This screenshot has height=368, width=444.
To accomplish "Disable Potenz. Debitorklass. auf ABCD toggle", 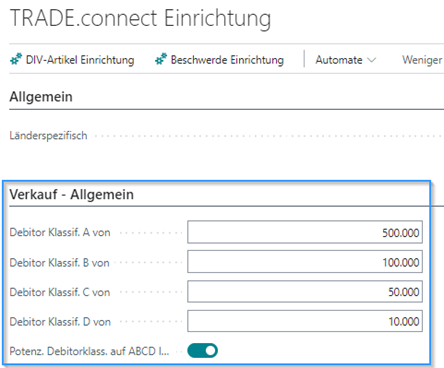I will pos(202,351).
